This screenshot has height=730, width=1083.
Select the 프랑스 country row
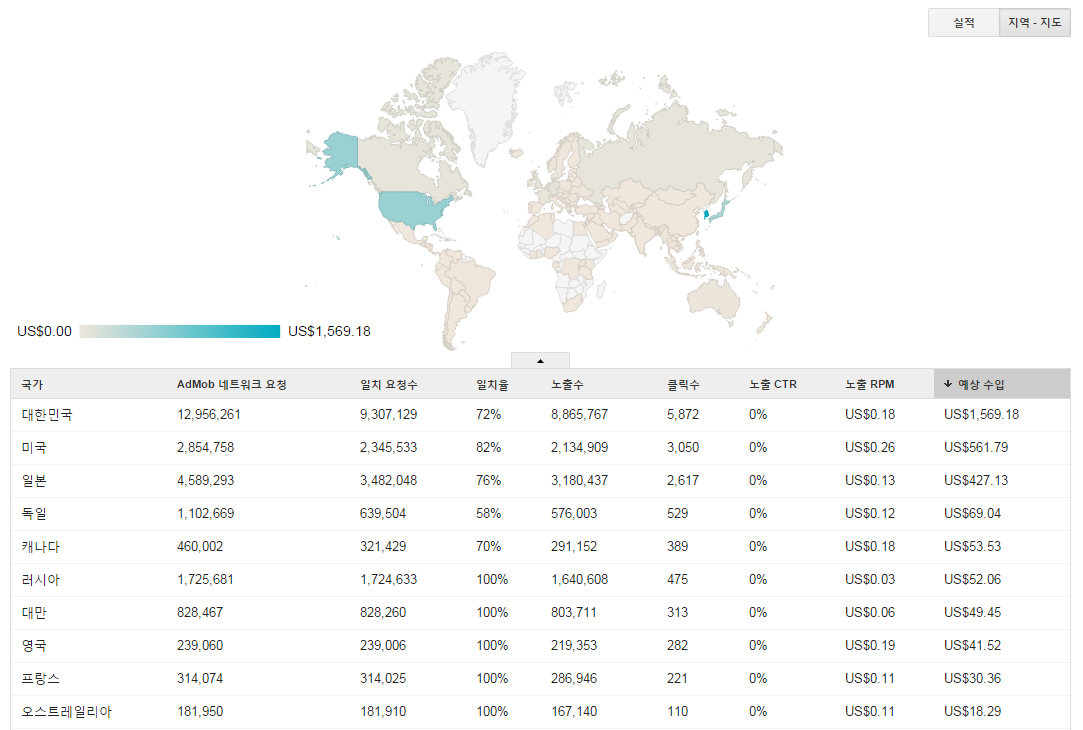[540, 680]
